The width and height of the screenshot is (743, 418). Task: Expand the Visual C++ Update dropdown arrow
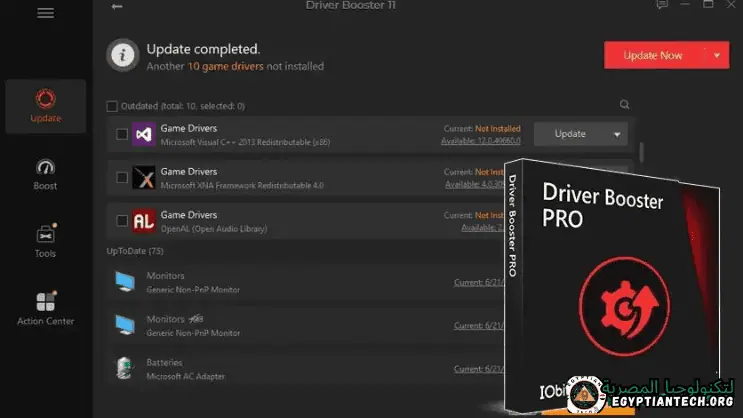(617, 135)
